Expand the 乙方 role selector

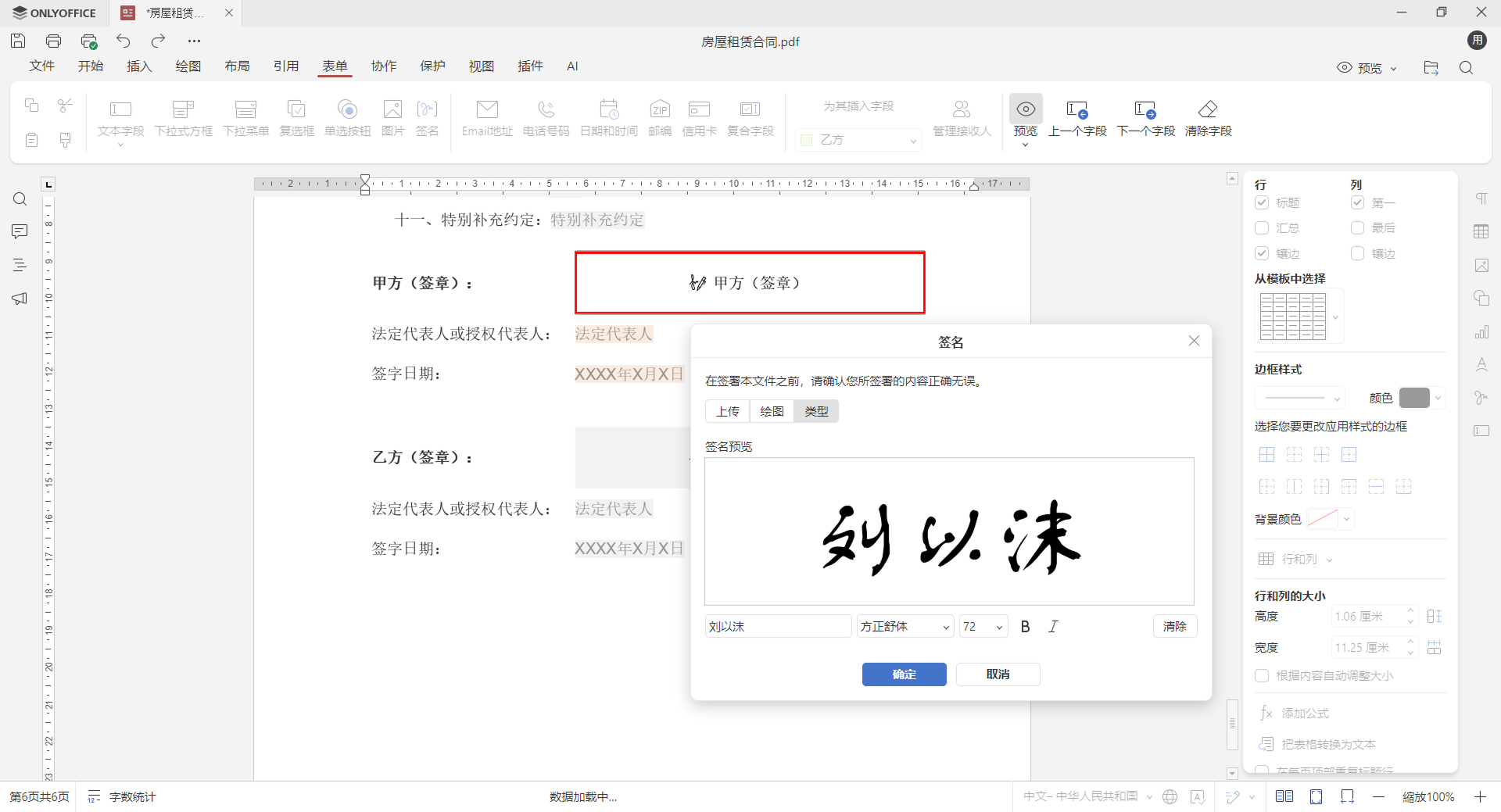click(912, 140)
